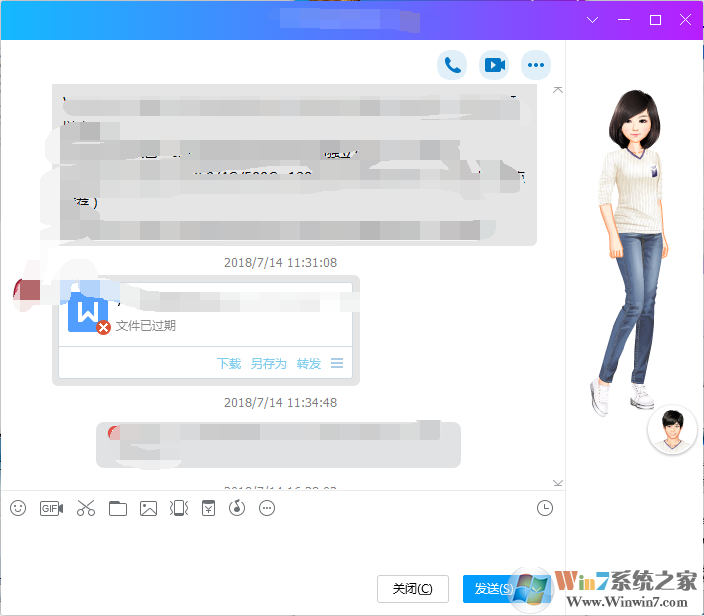Click the music share icon

[237, 508]
